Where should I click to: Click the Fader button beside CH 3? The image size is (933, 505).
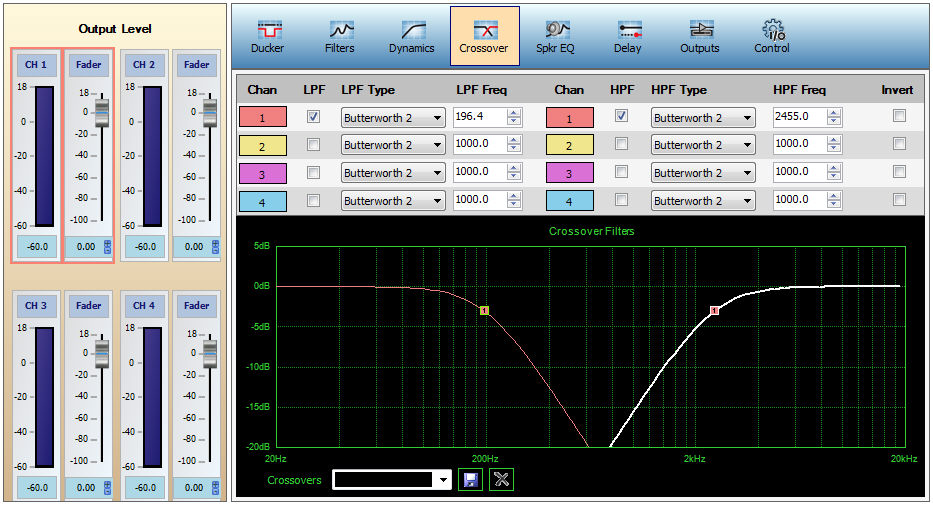tap(88, 306)
